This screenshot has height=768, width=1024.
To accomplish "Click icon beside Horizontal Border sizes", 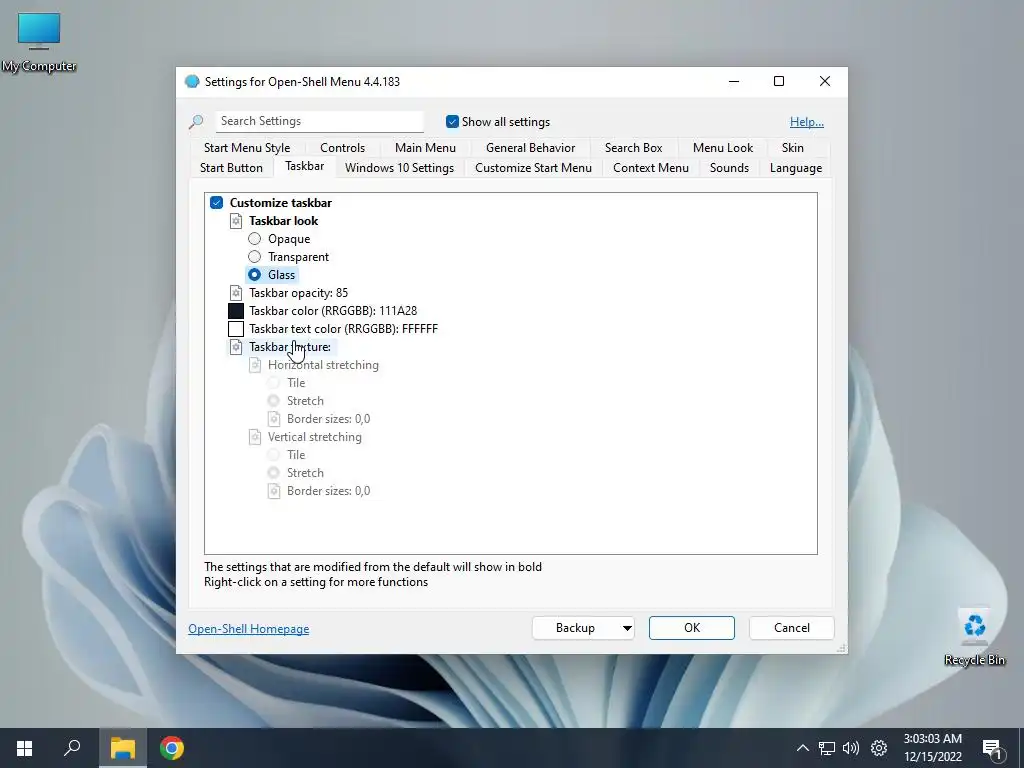I will pyautogui.click(x=274, y=419).
